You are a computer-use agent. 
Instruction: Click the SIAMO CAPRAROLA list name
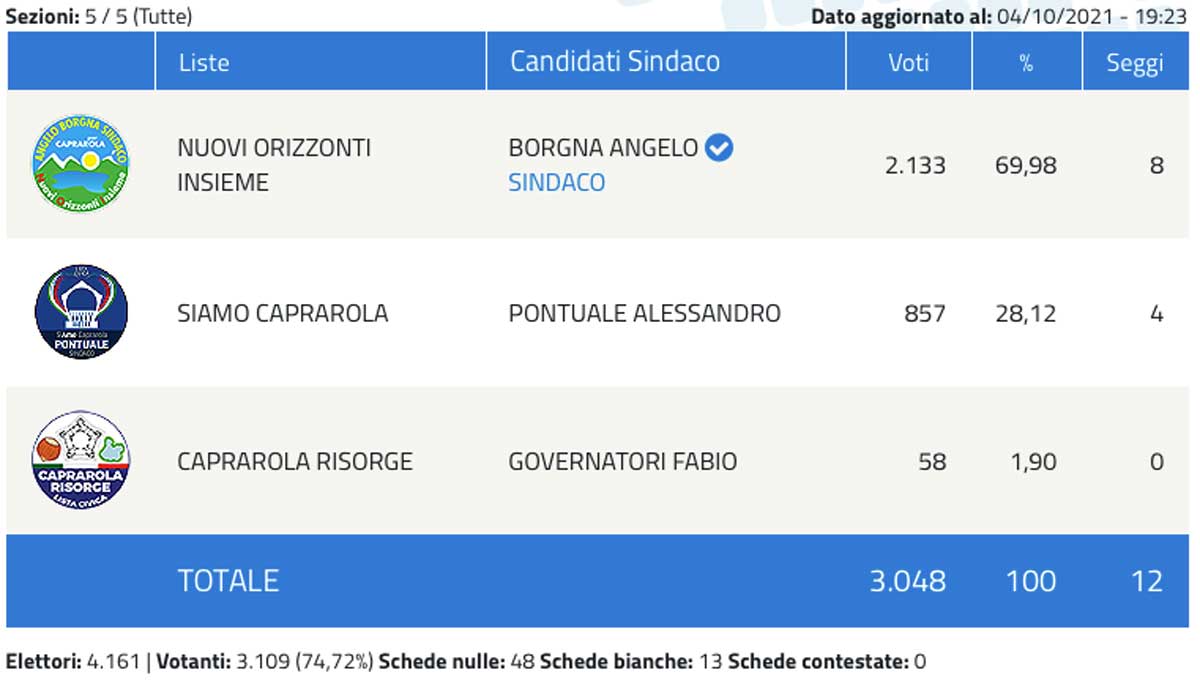(282, 313)
